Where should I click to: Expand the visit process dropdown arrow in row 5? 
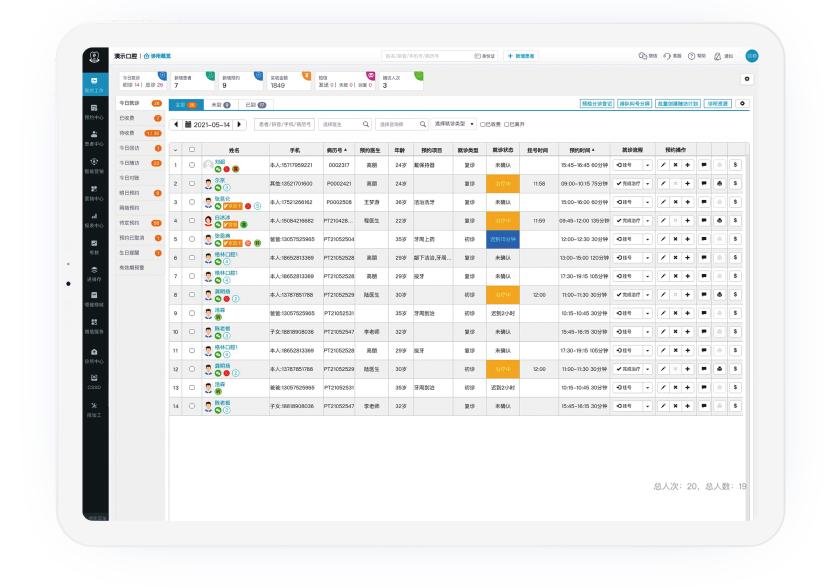click(x=647, y=239)
